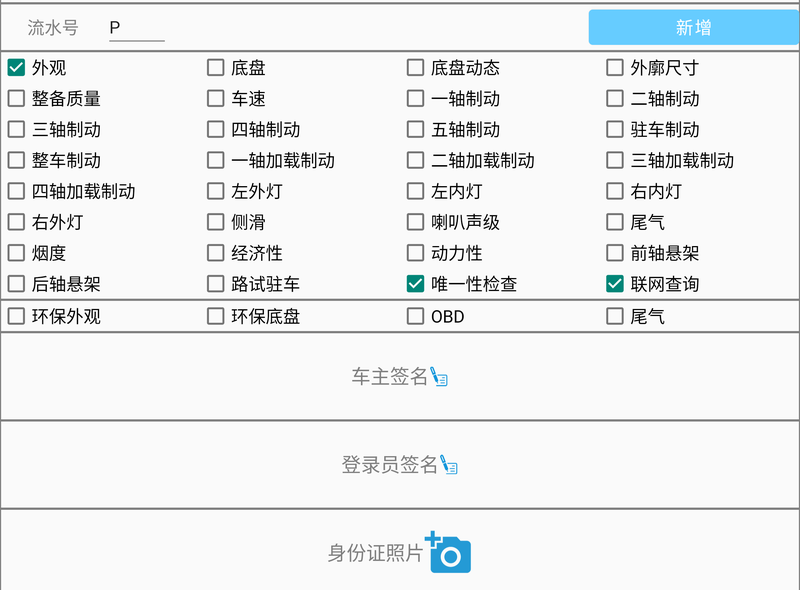This screenshot has width=800, height=590.
Task: Tick the 环保外观 checkbox
Action: point(16,316)
